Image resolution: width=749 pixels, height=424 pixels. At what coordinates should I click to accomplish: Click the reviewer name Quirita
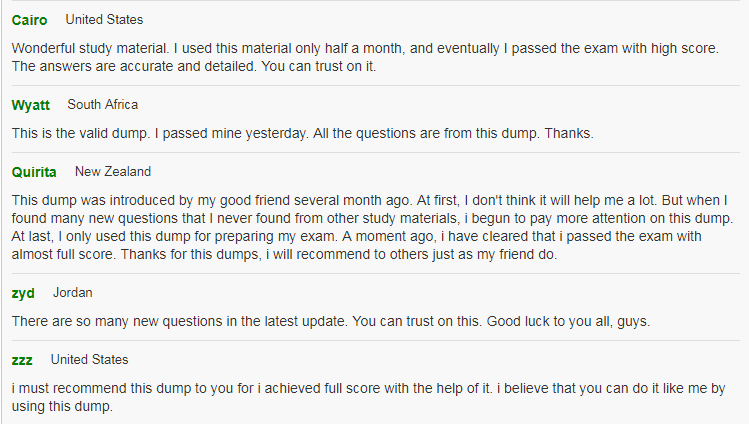(34, 172)
